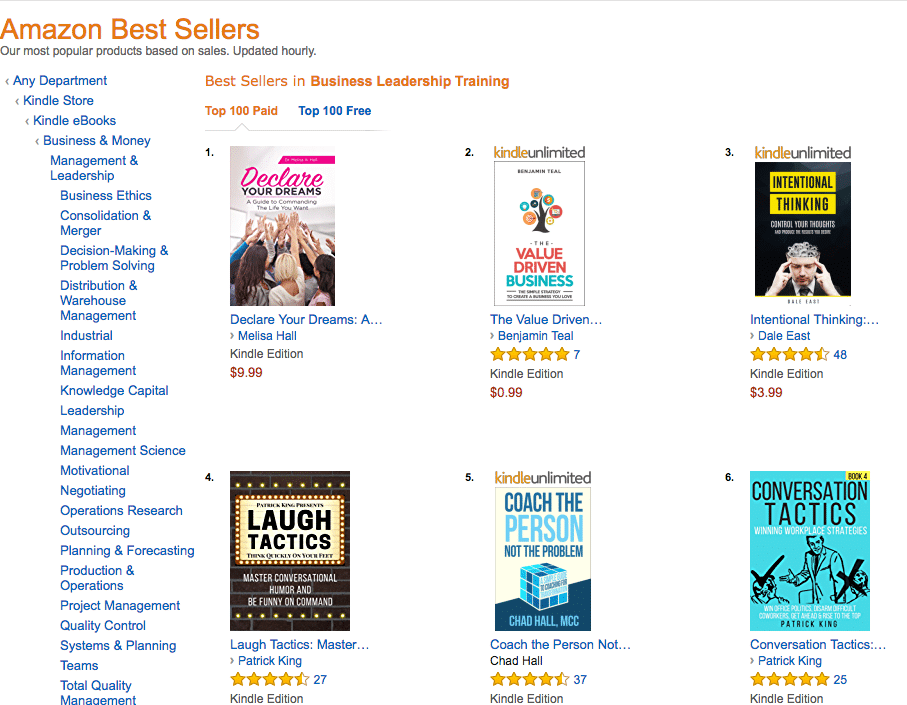Navigate up to Kindle Store category
Image resolution: width=907 pixels, height=705 pixels.
[58, 101]
